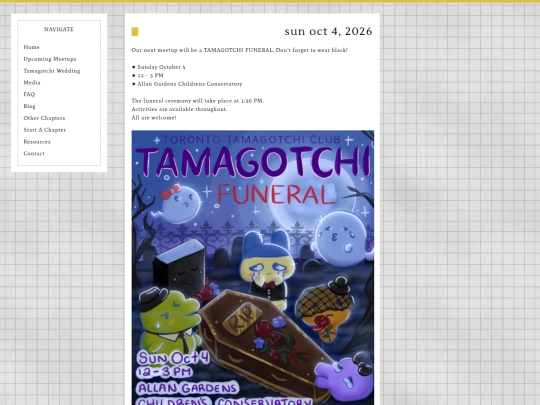Screen dimensions: 540x405
Task: Open the FAQ page
Action: [x=29, y=94]
